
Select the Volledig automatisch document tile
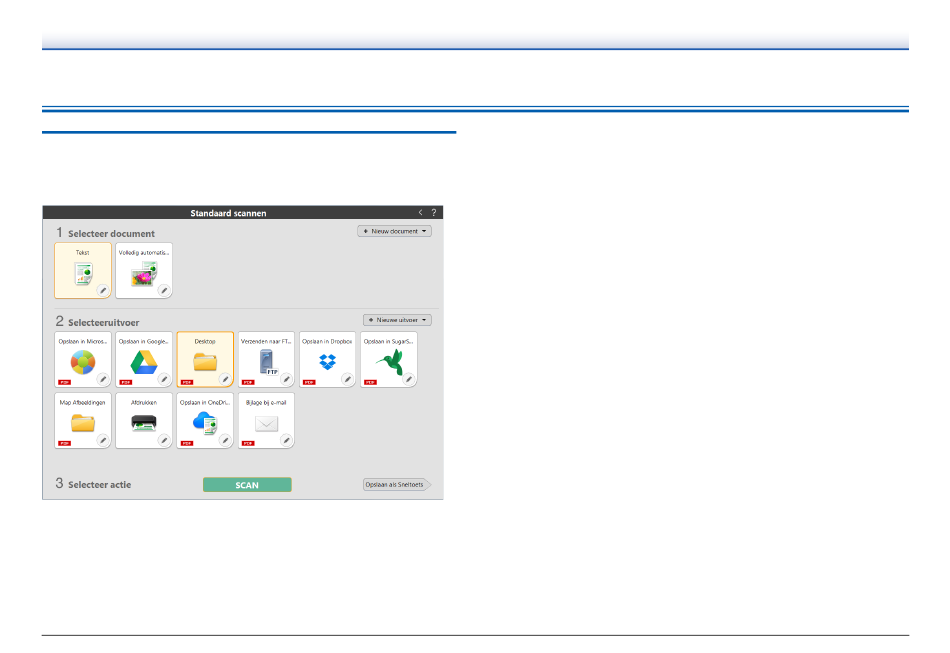(x=144, y=270)
